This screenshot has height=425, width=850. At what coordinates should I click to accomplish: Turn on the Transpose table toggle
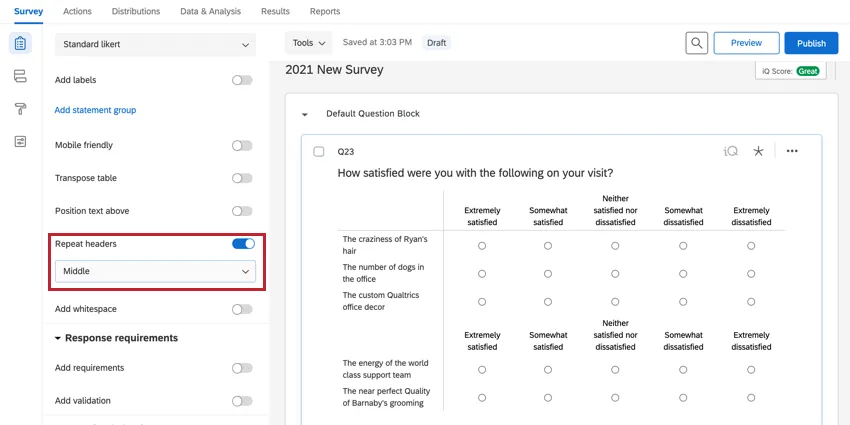242,178
